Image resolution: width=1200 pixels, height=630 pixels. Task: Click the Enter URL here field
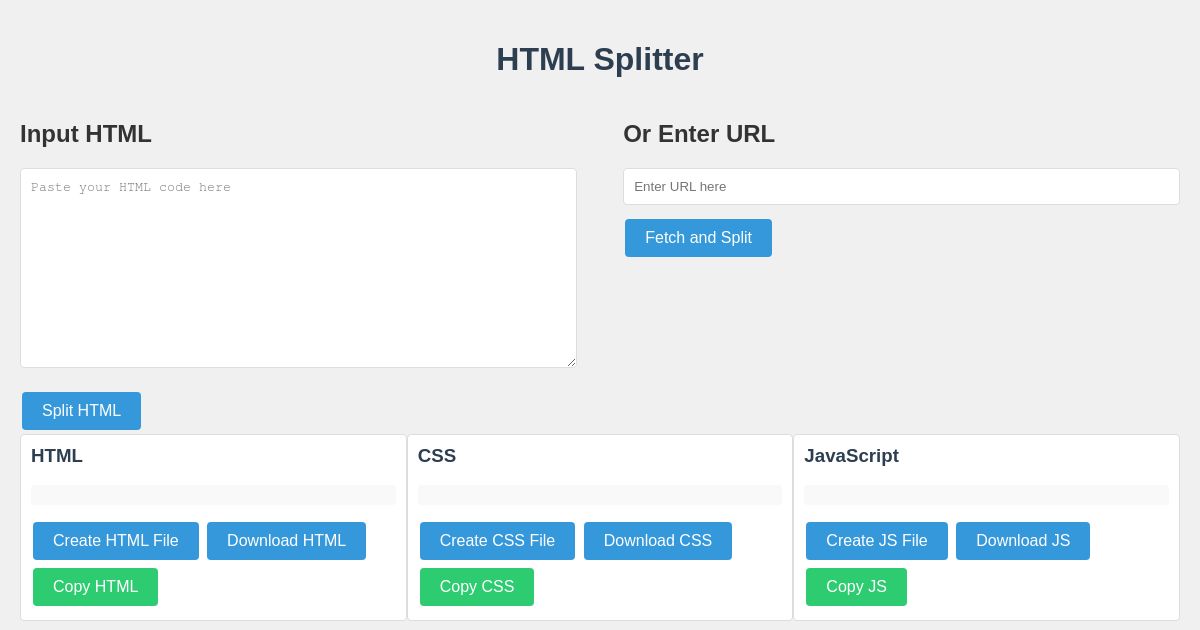[x=901, y=186]
